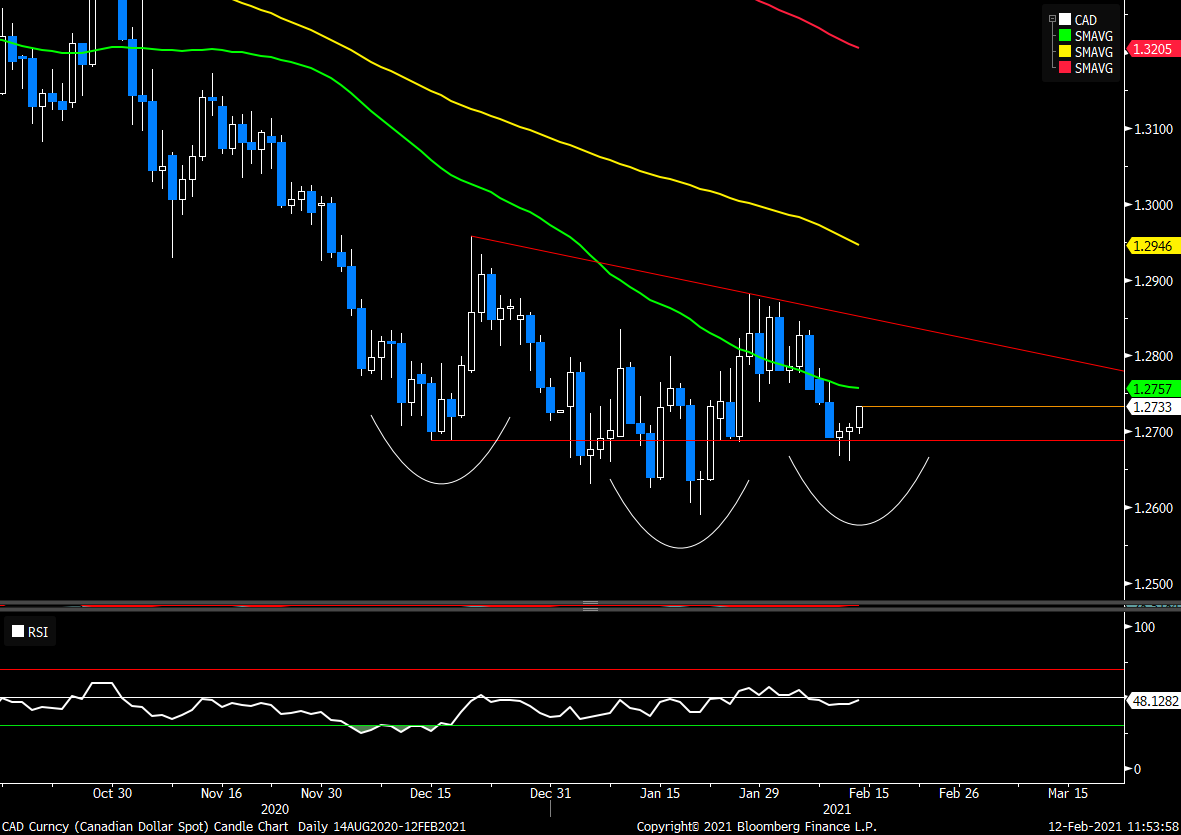Image resolution: width=1181 pixels, height=835 pixels.
Task: Select the orange horizontal last-price line
Action: (993, 407)
